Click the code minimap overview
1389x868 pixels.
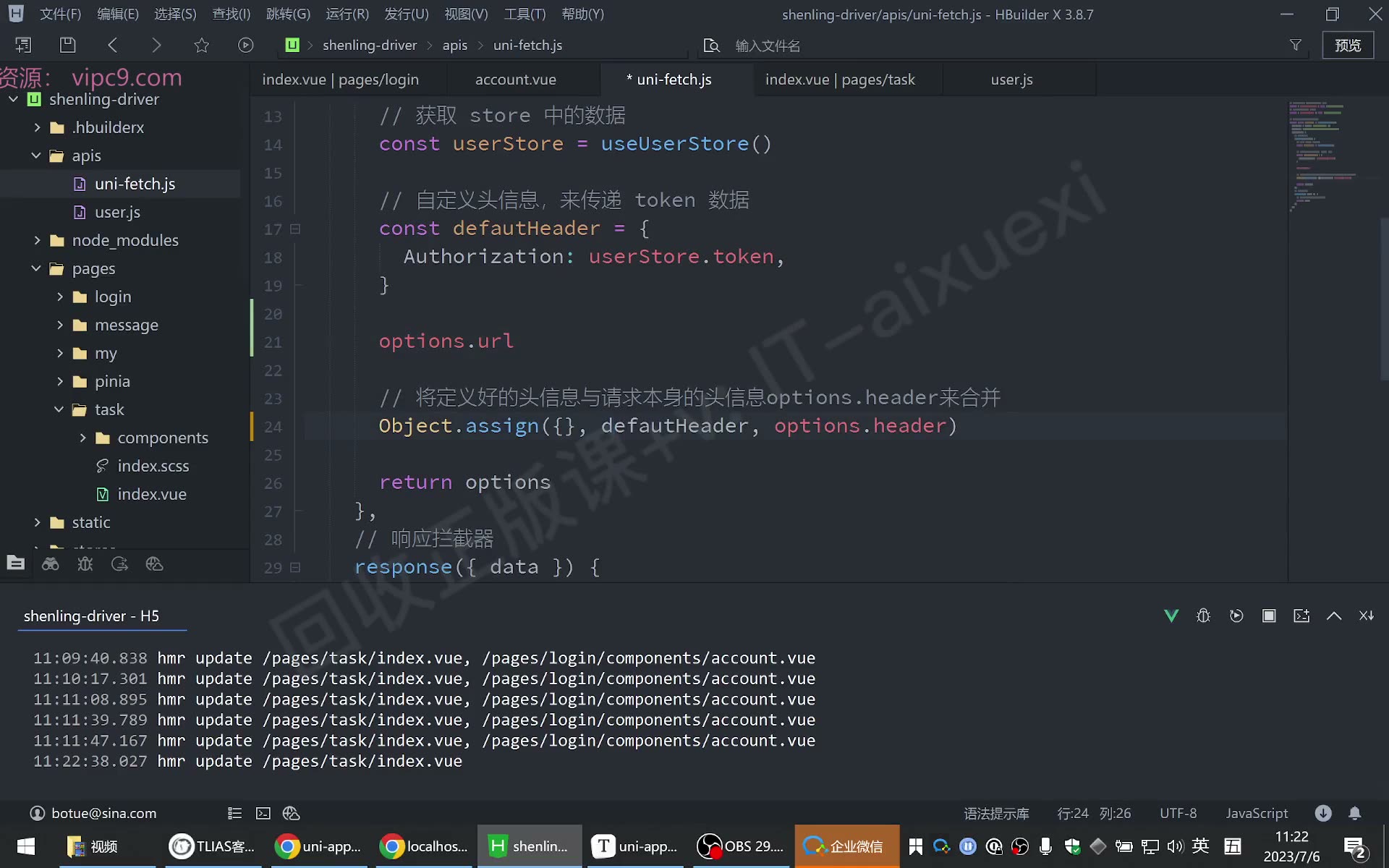1322,156
